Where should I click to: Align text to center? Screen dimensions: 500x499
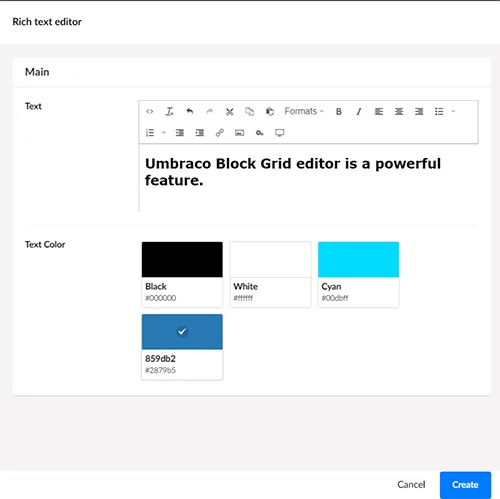399,111
